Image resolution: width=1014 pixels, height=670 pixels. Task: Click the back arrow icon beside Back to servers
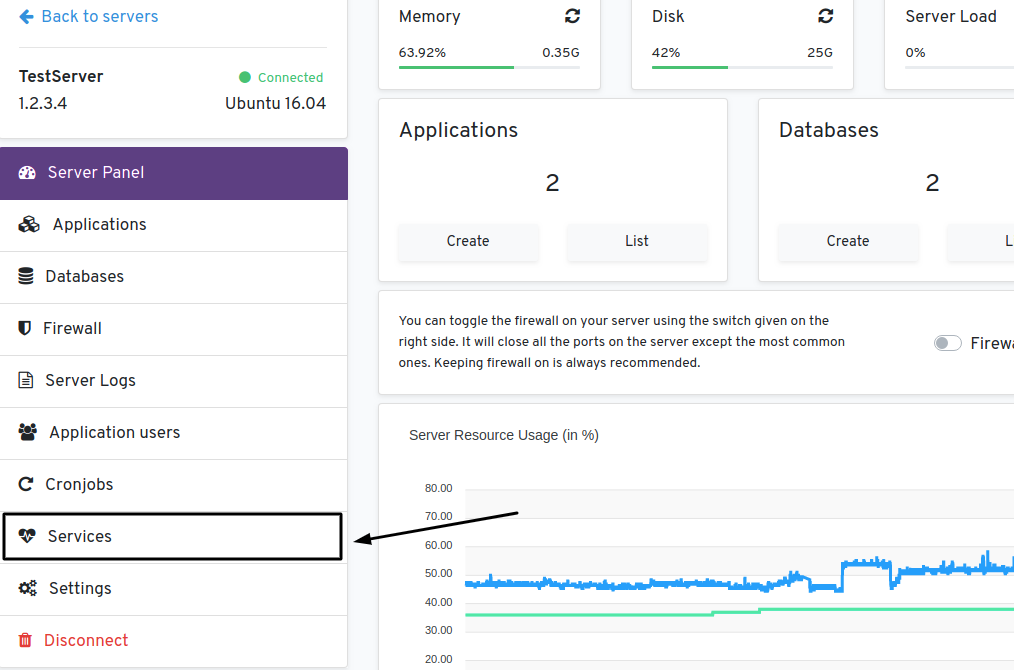tap(27, 17)
